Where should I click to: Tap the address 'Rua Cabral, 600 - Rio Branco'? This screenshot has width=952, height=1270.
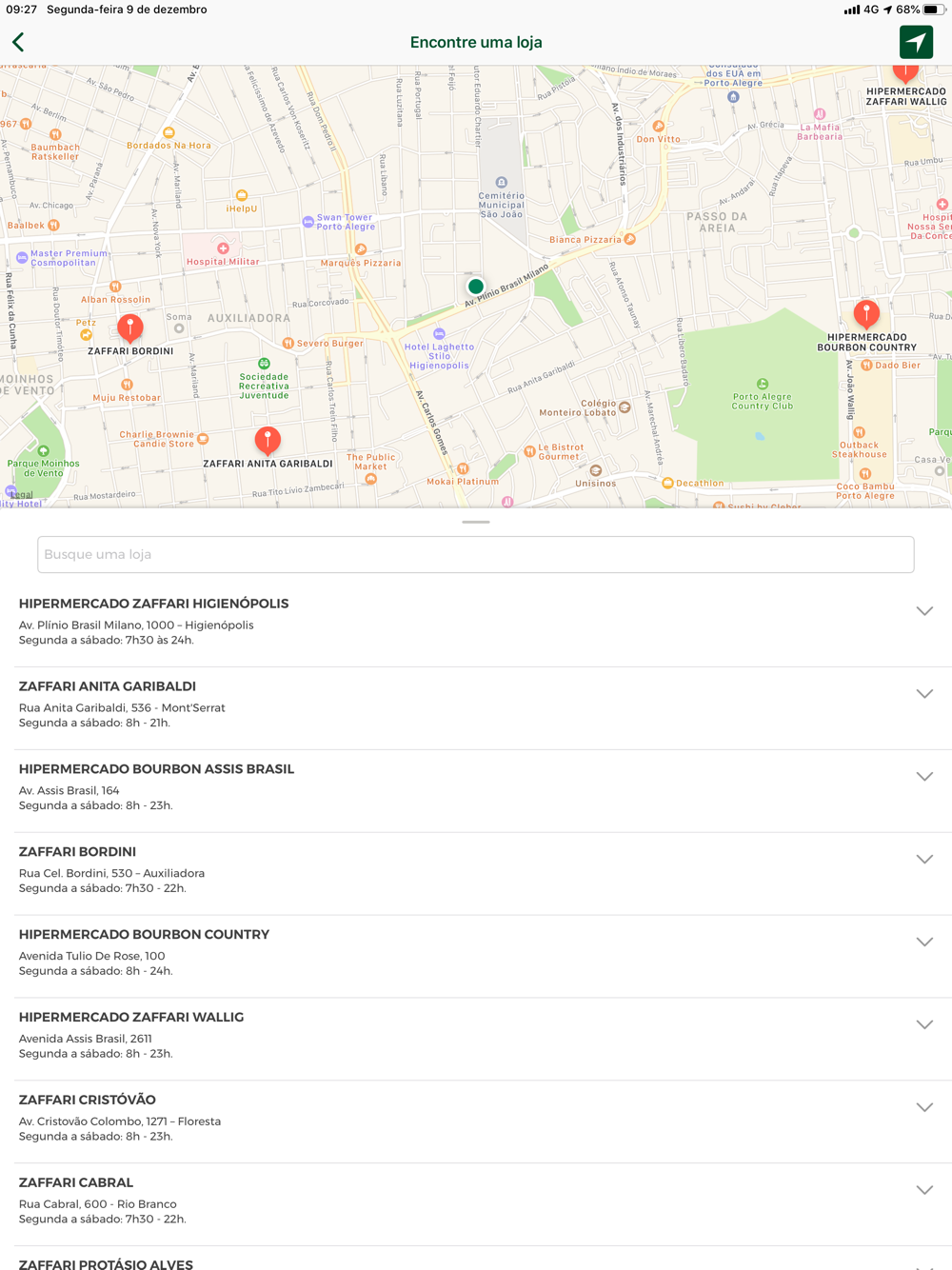coord(98,1204)
